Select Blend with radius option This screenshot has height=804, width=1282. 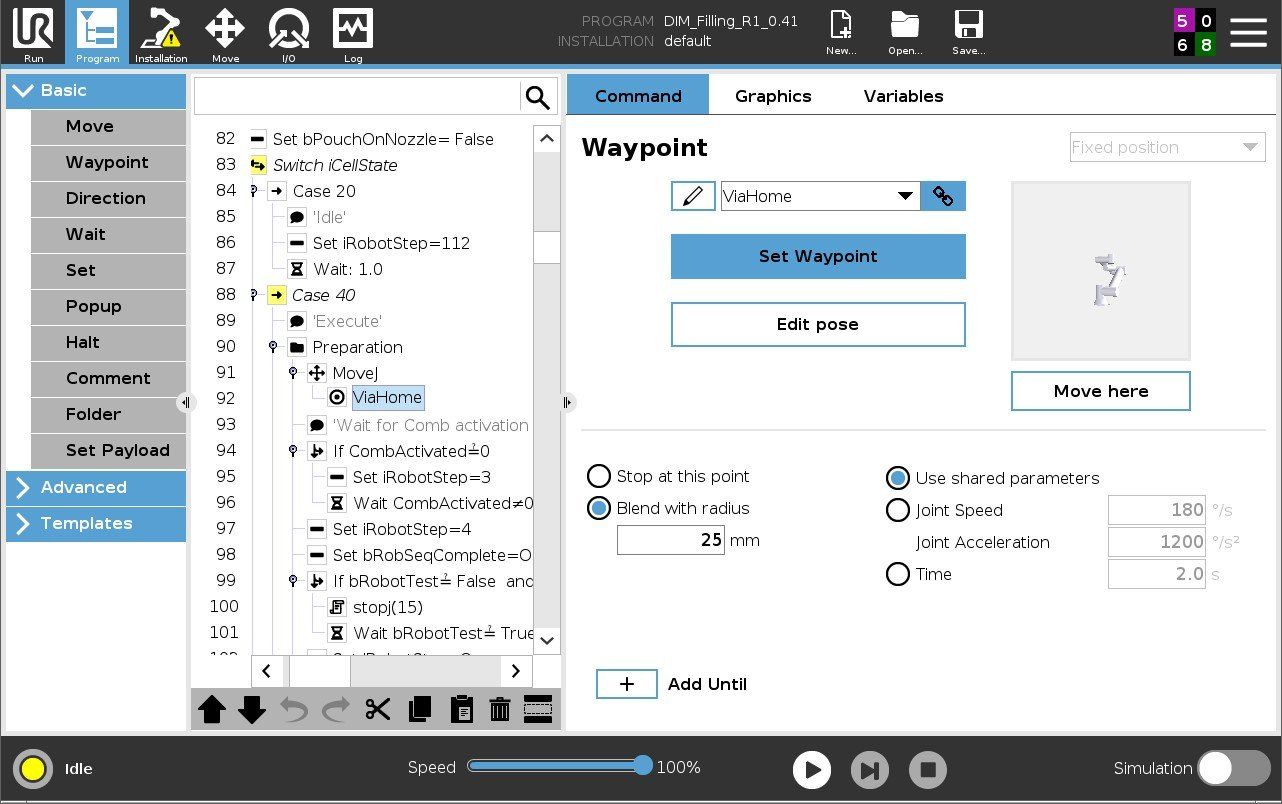coord(599,508)
